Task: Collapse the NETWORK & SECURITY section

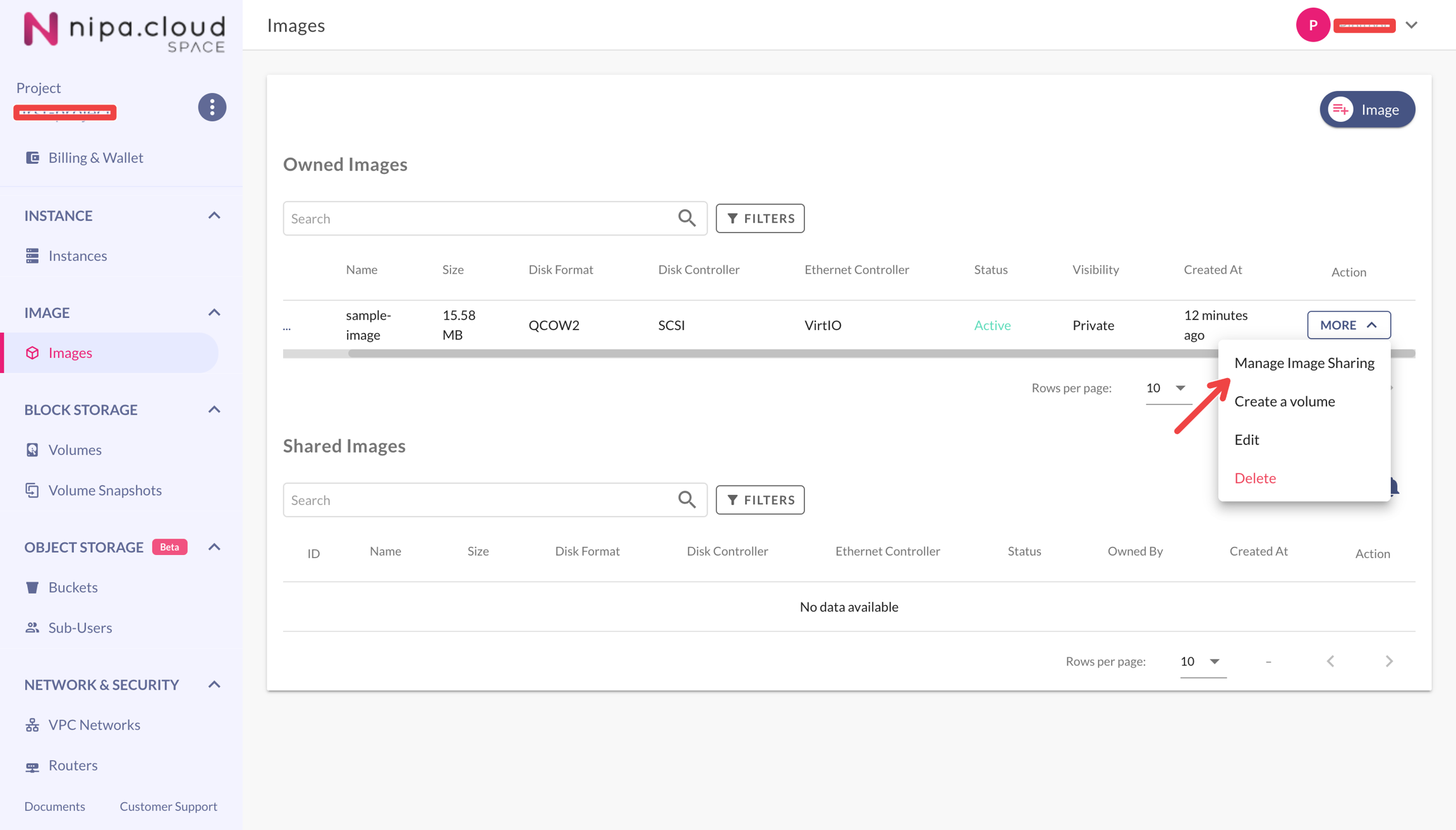Action: pyautogui.click(x=214, y=685)
